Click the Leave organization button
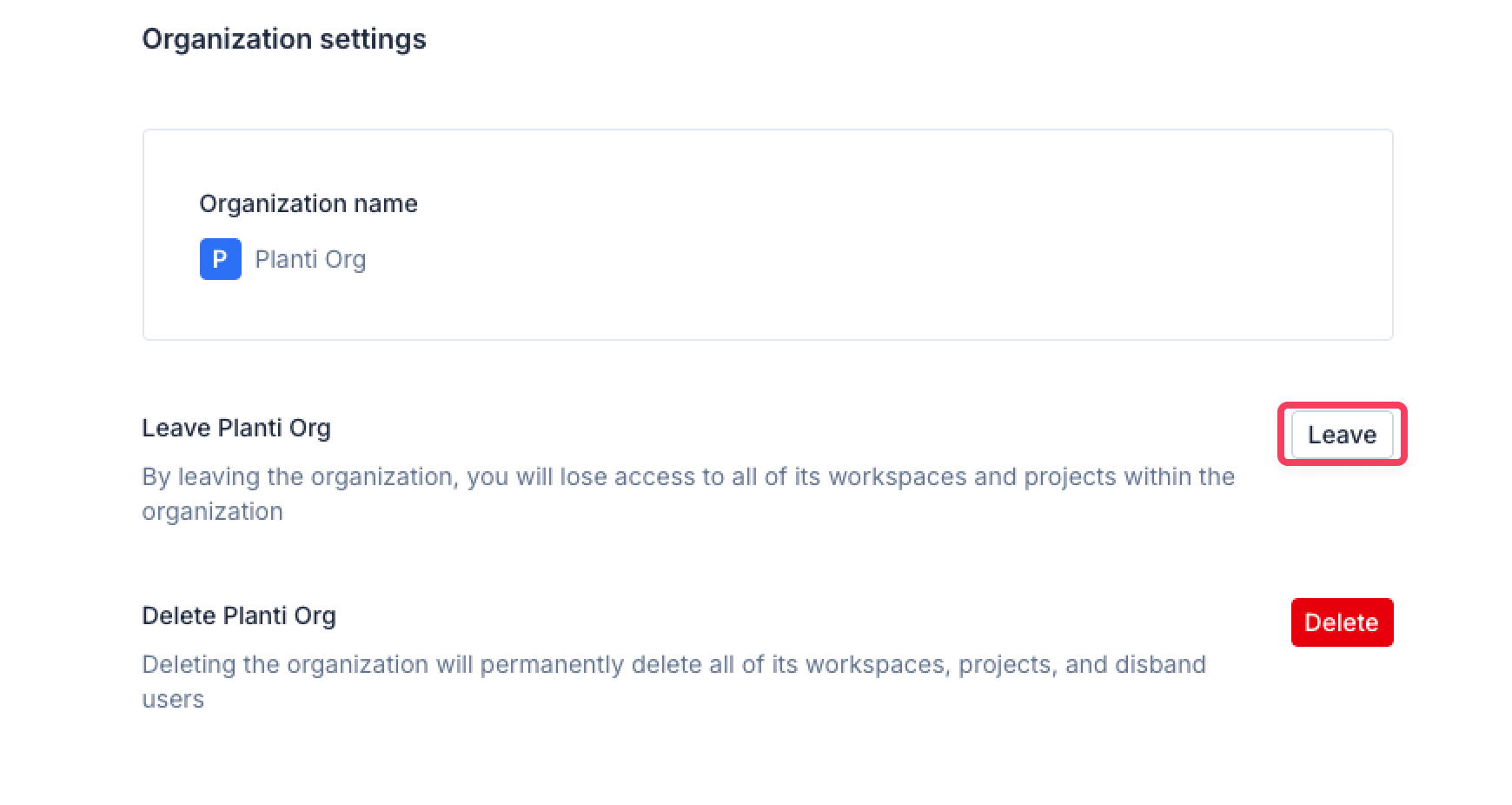Screen dimensions: 1512x805 [x=1342, y=435]
